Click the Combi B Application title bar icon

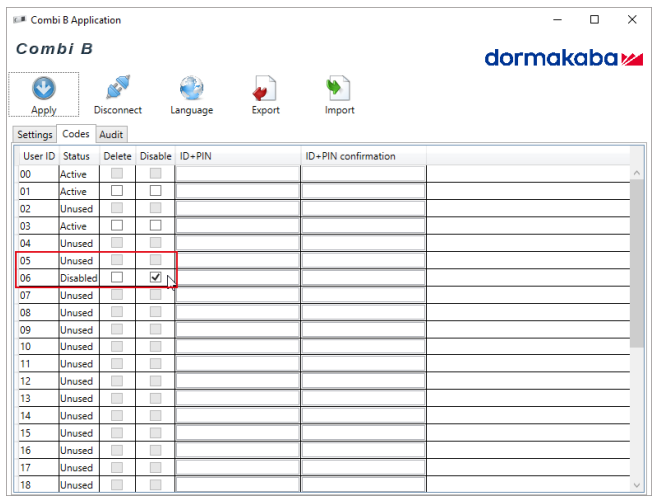click(x=18, y=19)
